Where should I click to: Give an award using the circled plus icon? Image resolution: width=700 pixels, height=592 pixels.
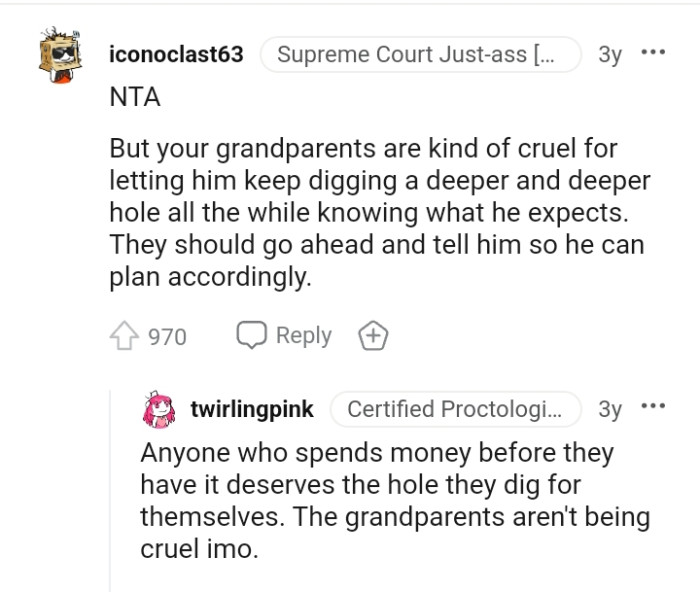tap(373, 337)
